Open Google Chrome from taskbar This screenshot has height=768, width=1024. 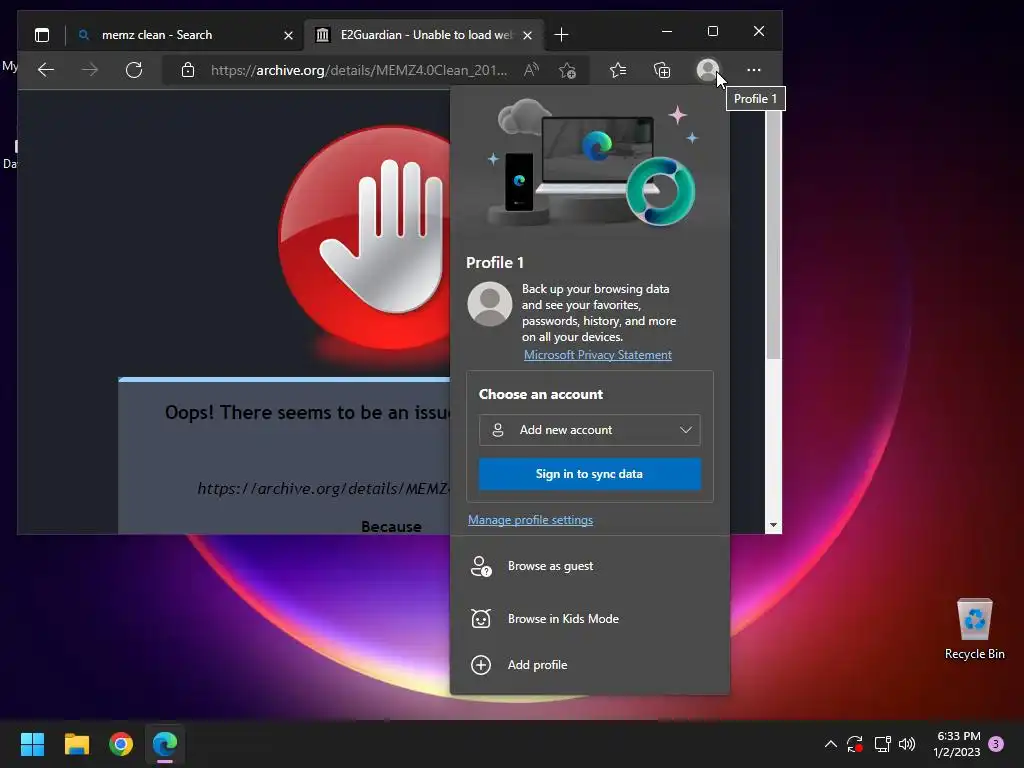pyautogui.click(x=121, y=744)
